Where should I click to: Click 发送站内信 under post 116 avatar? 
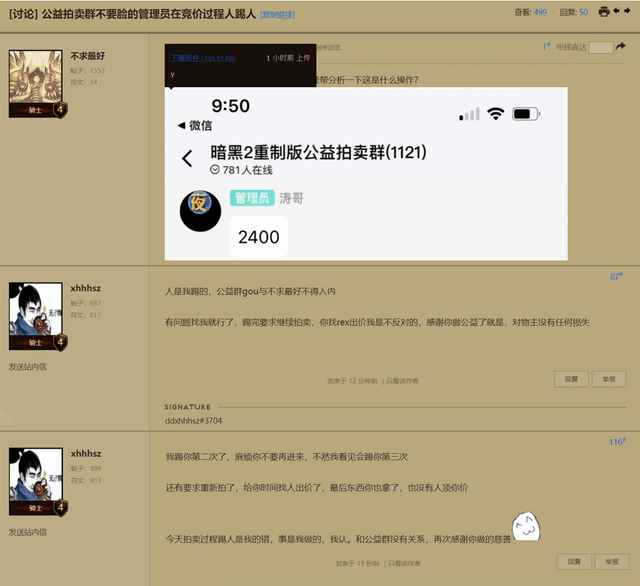[x=27, y=532]
